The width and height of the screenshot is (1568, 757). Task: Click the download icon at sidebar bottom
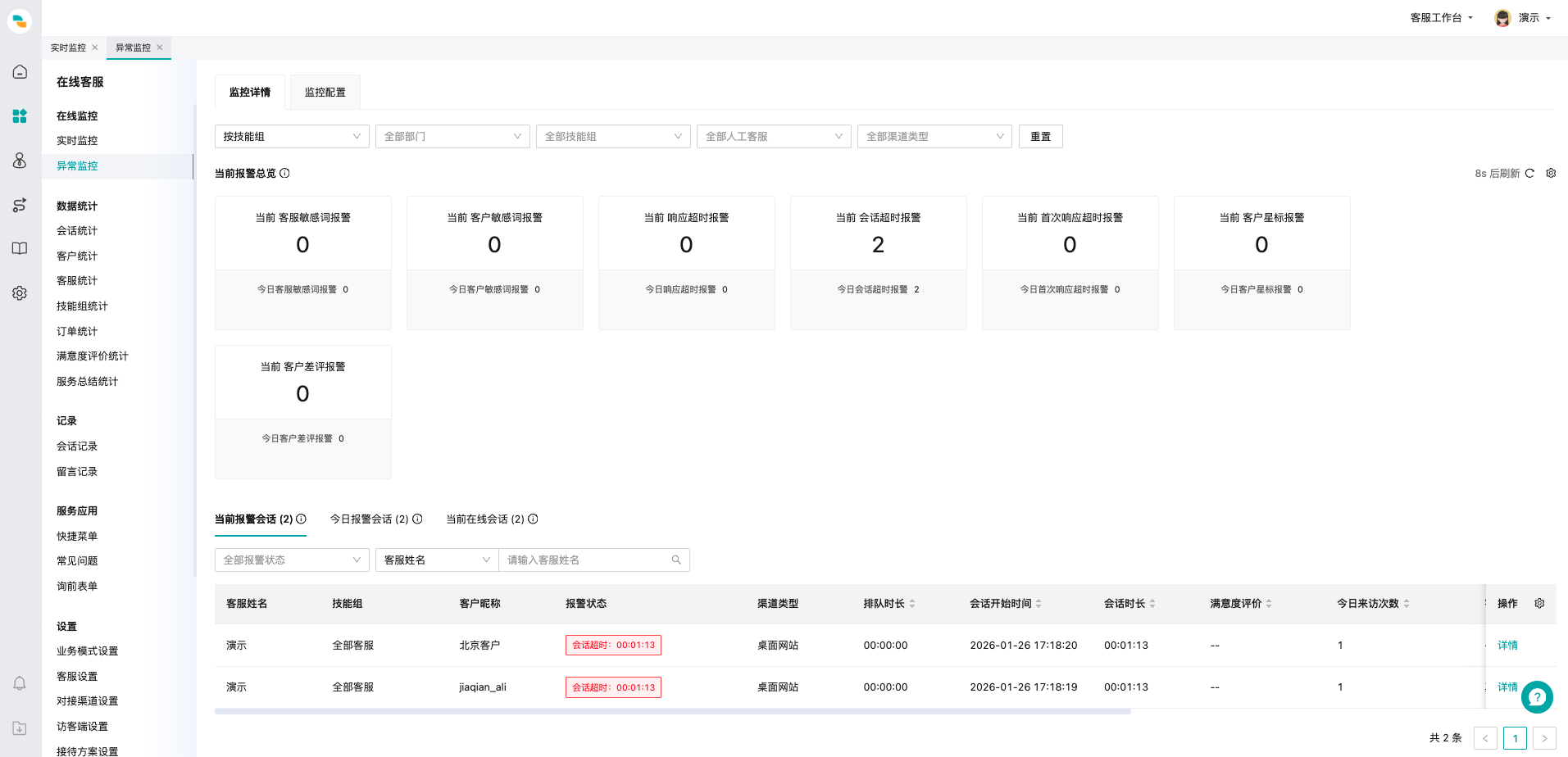click(19, 728)
